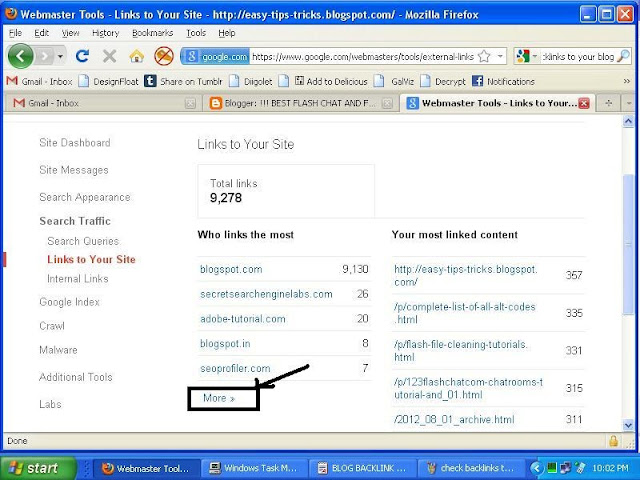Image resolution: width=640 pixels, height=480 pixels.
Task: Click the seoprofiler.com link
Action: [x=235, y=368]
